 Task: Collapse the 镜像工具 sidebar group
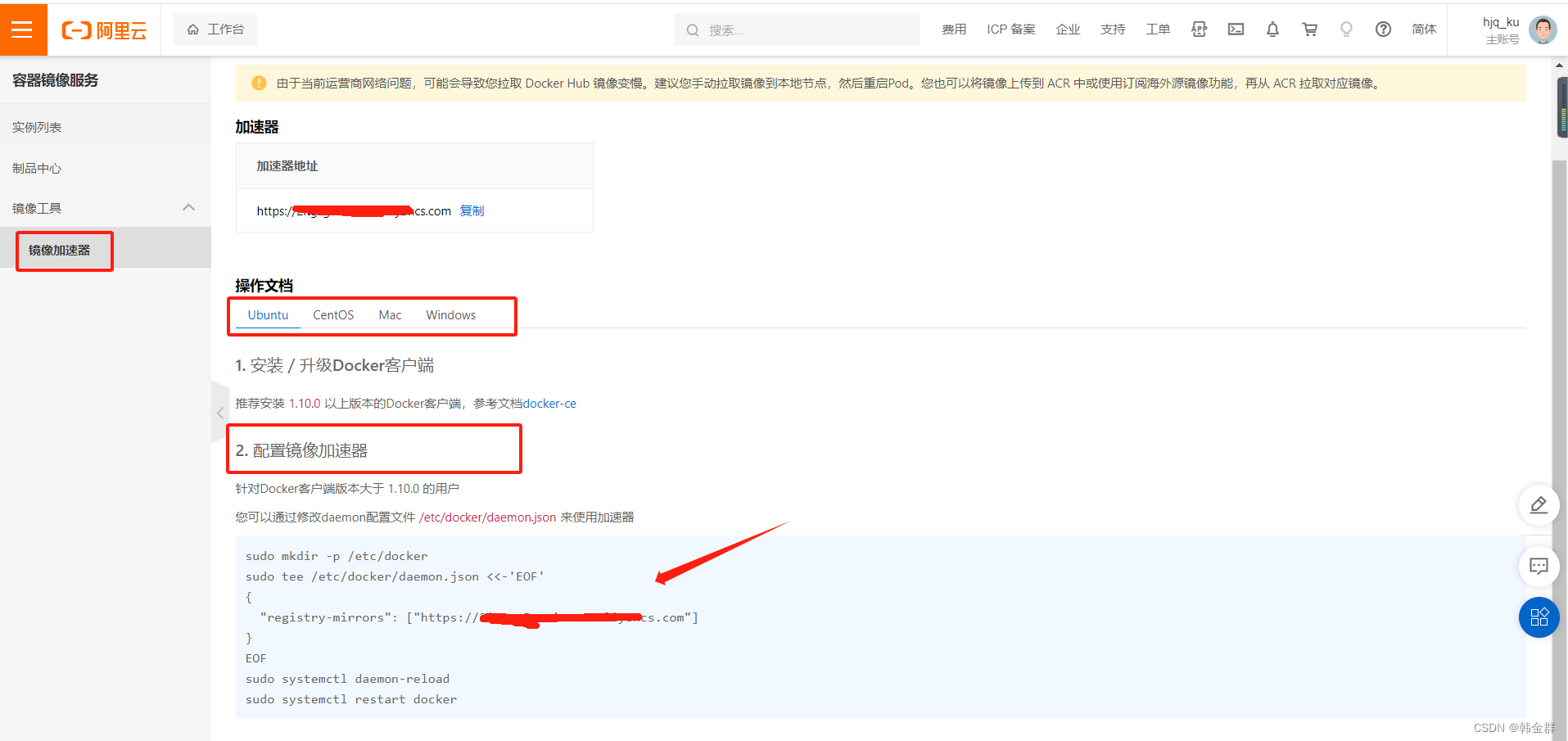pyautogui.click(x=188, y=208)
